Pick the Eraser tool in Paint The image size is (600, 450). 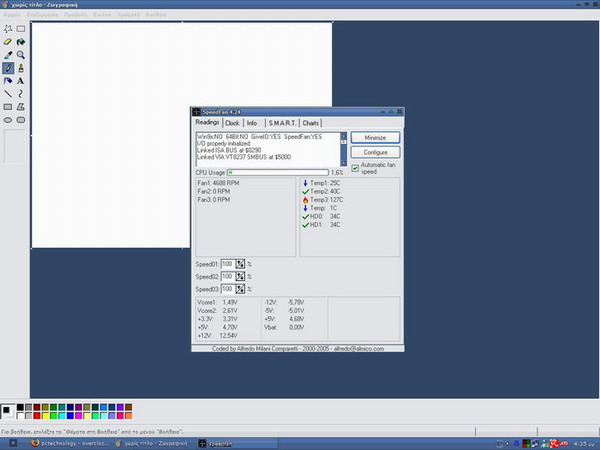[8, 42]
